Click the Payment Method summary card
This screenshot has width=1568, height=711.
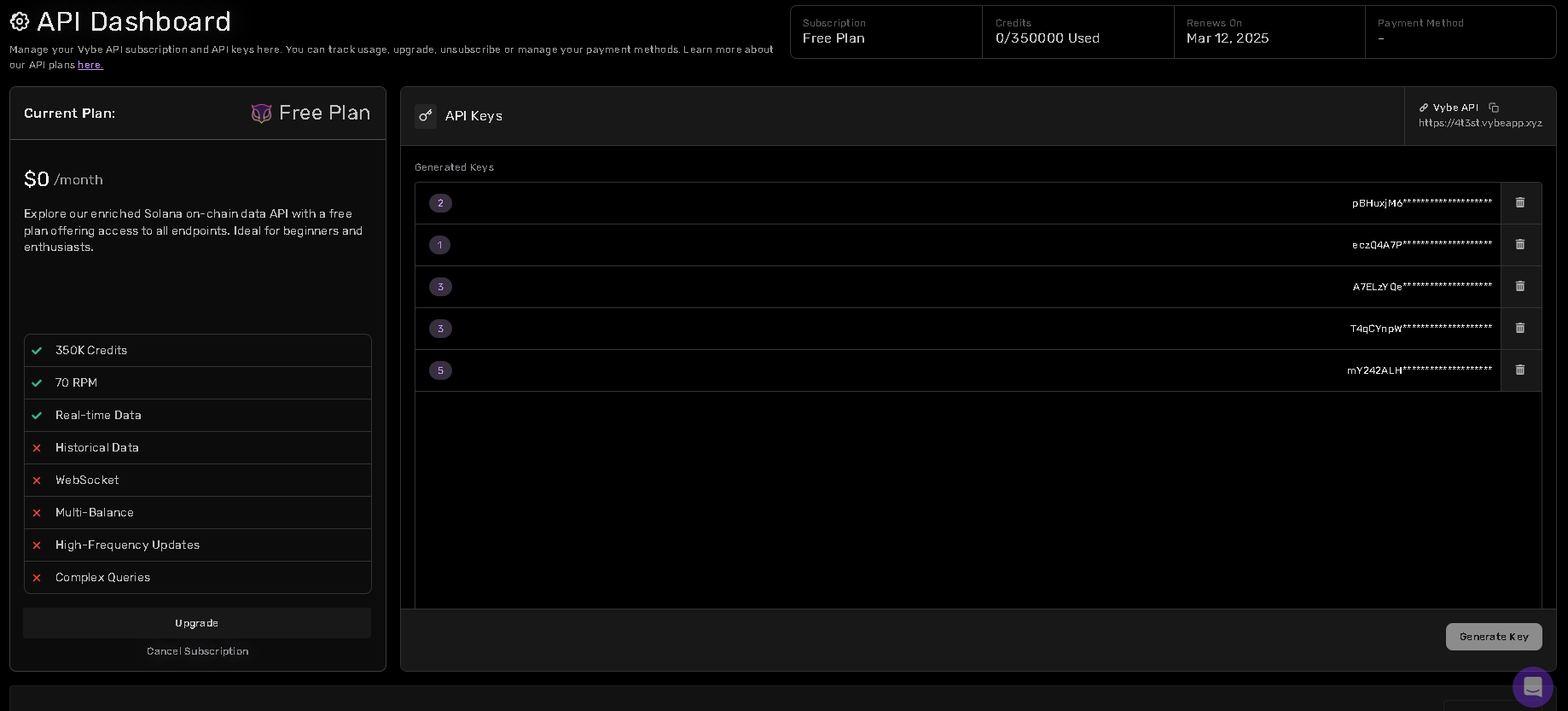[x=1461, y=32]
